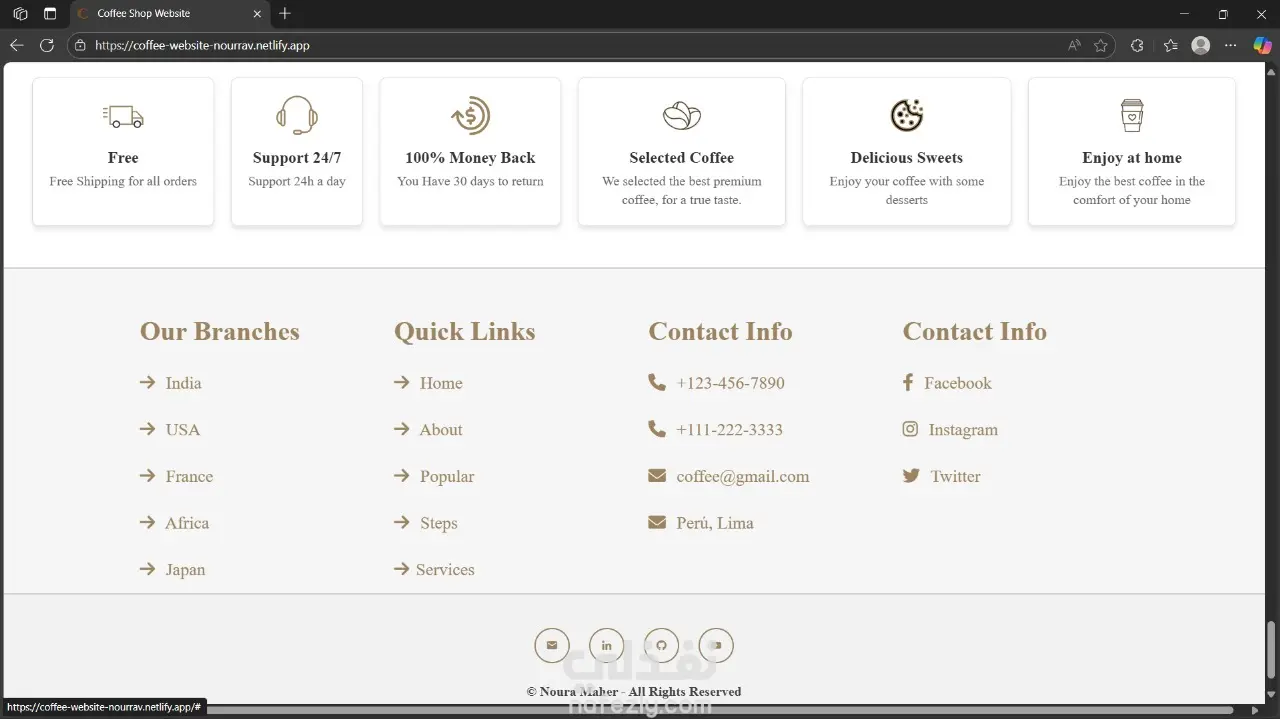Close the Coffee Shop Website tab
1280x719 pixels.
point(257,14)
